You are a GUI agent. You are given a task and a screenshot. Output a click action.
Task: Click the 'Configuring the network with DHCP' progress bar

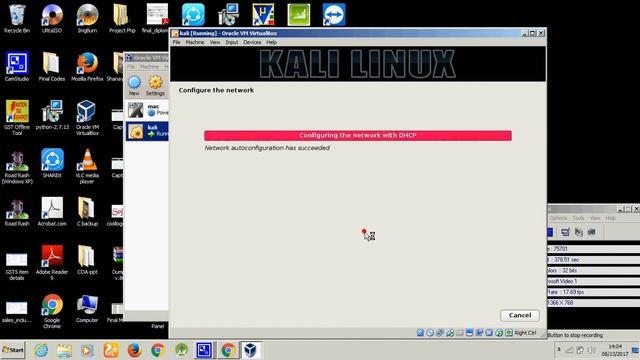click(x=358, y=136)
